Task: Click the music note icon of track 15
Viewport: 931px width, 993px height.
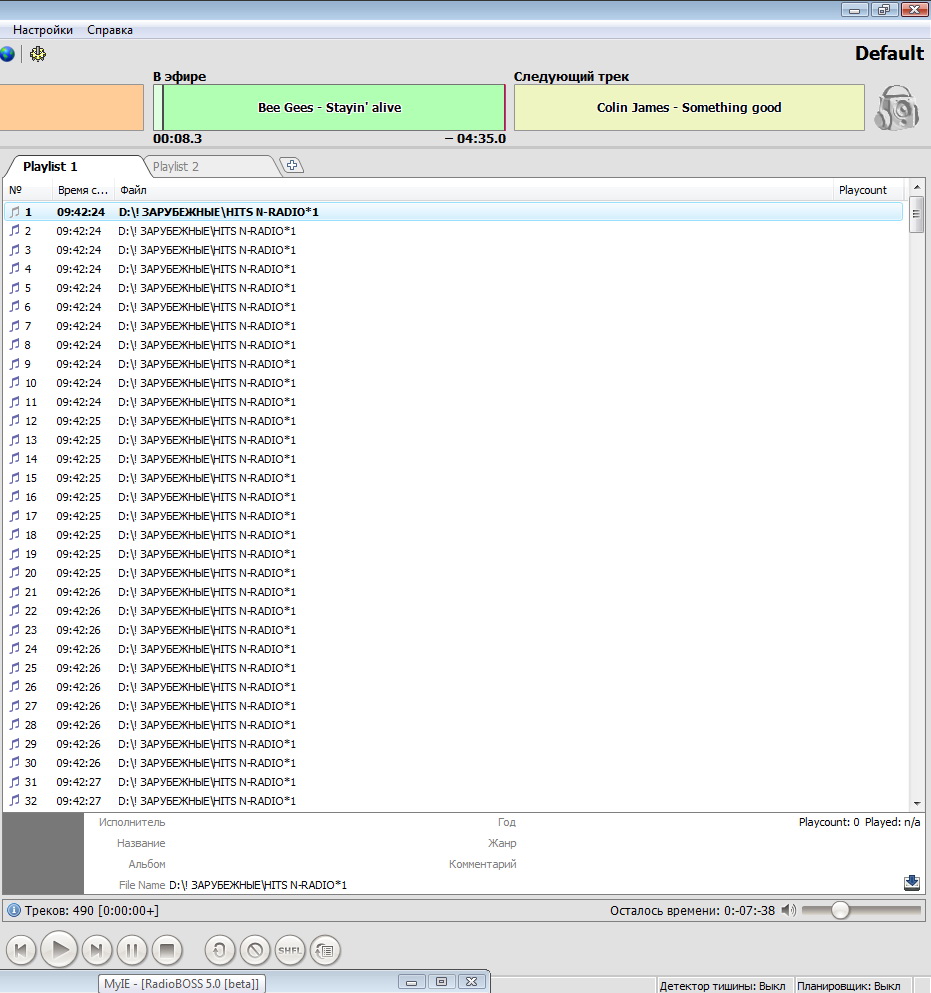Action: pos(15,478)
